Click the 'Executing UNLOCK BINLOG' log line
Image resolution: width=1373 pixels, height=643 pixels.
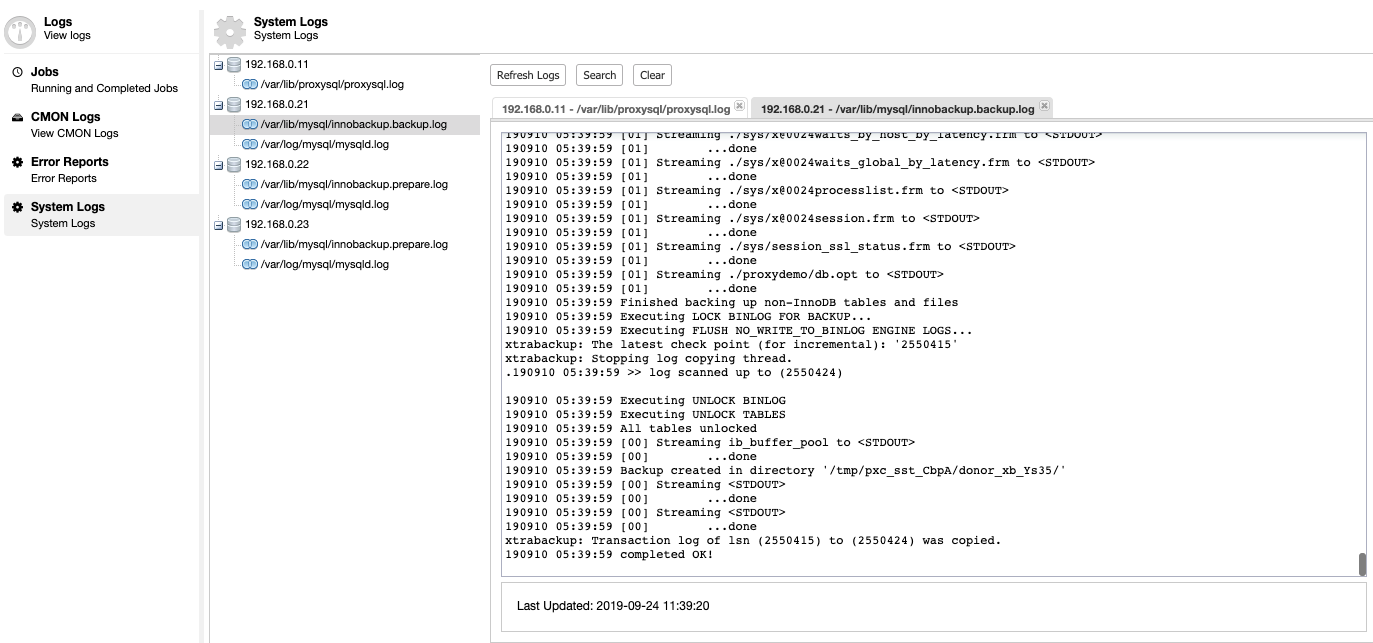click(x=646, y=401)
